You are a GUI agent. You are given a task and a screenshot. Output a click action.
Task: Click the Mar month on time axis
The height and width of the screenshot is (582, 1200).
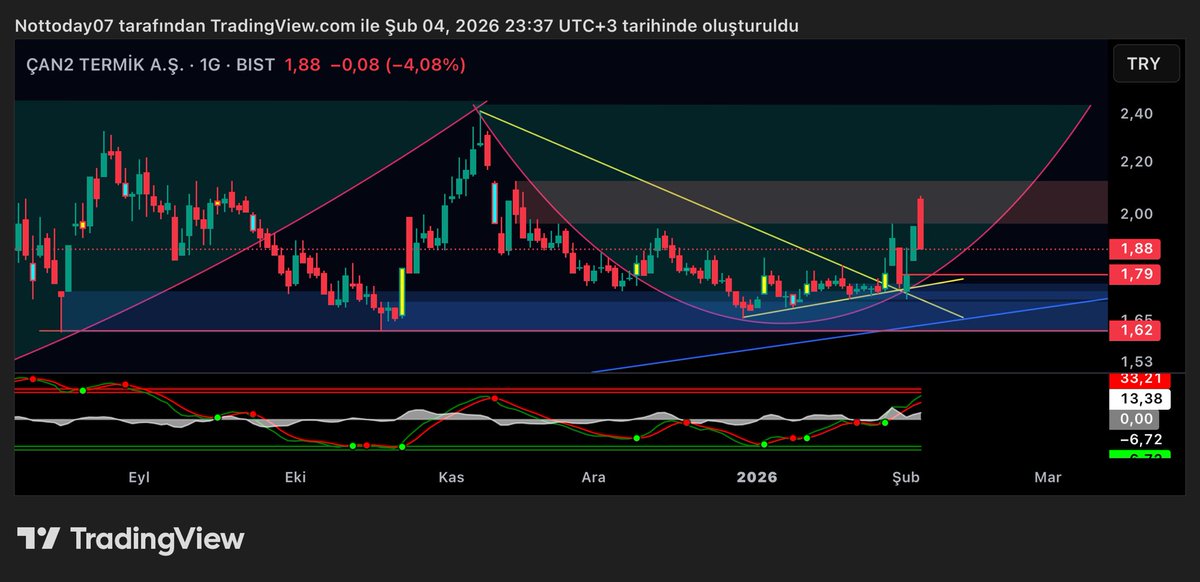(1048, 478)
